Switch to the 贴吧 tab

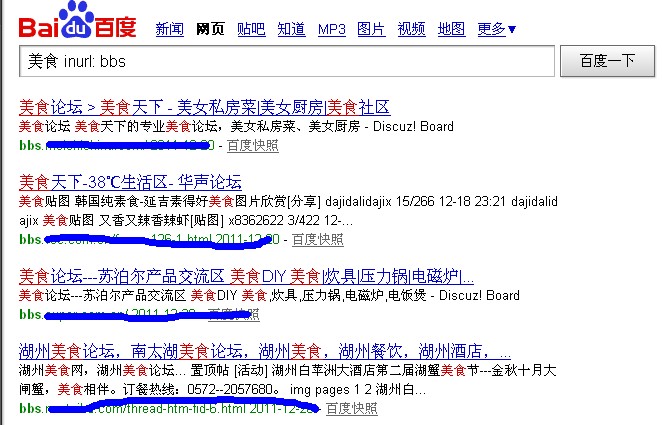tap(251, 29)
